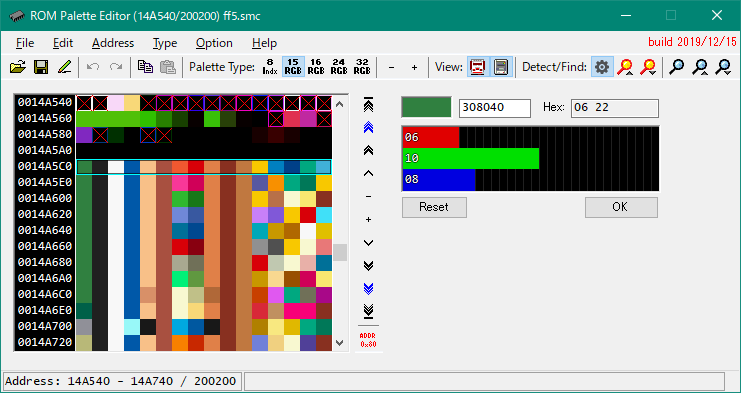
Task: Save the ROM using floppy disk icon
Action: 41,67
